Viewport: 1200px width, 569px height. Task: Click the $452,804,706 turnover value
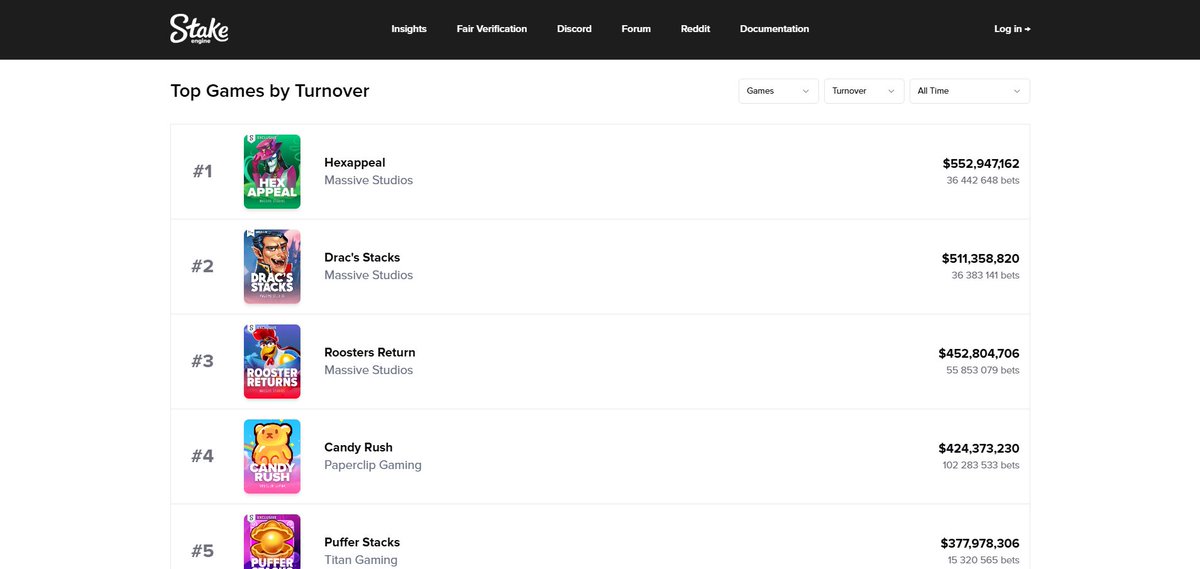click(x=979, y=354)
